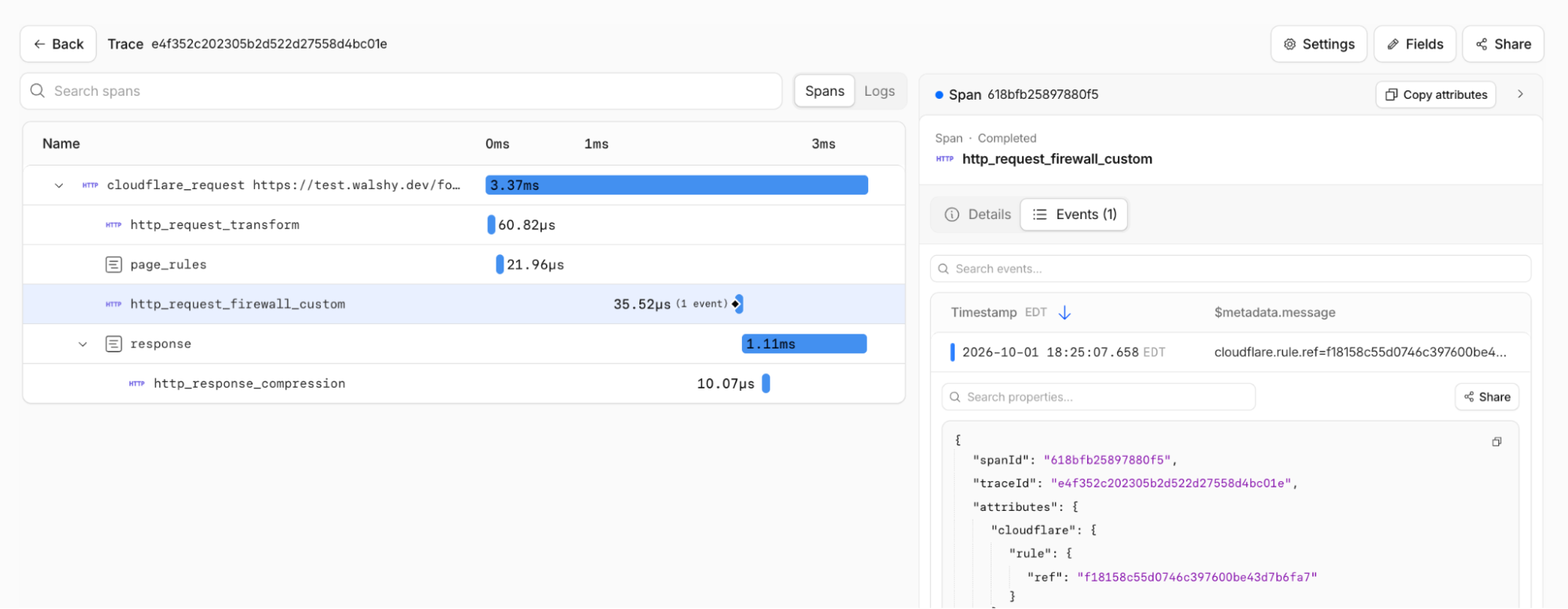Collapse the span detail panel chevron
The image size is (1568, 609).
coord(1520,94)
